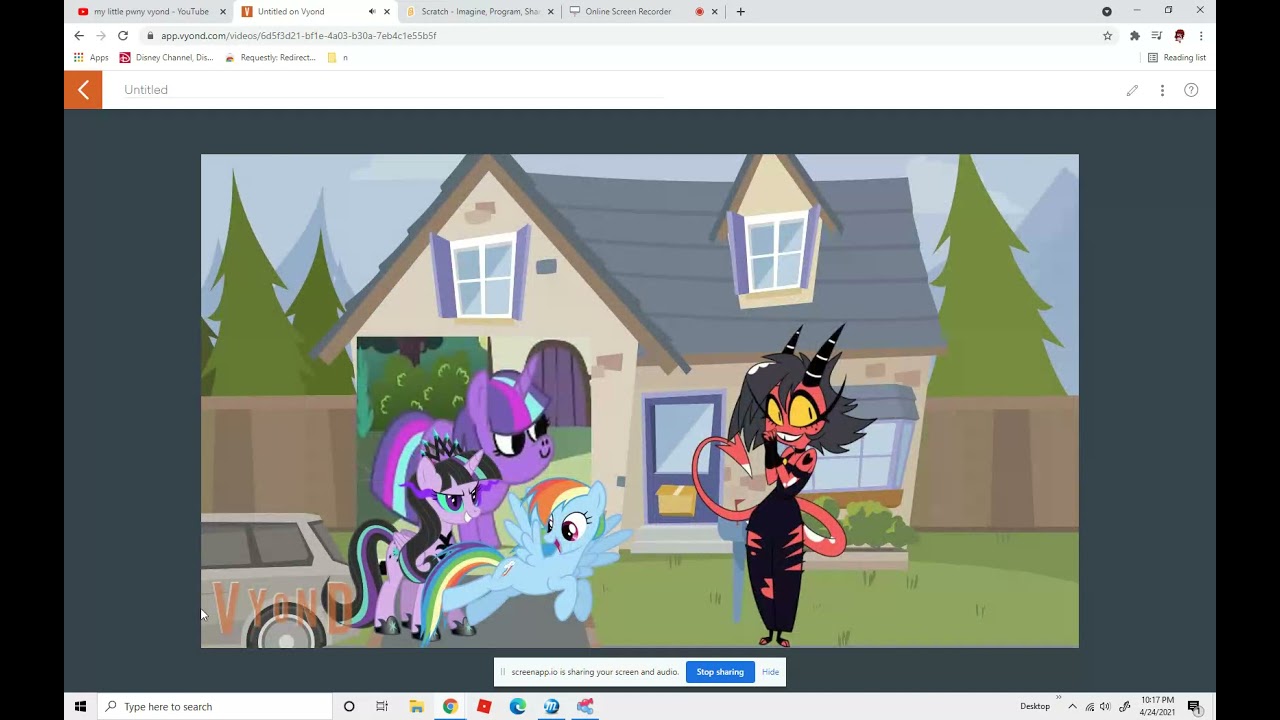Edit the video title with the pencil icon
Viewport: 1280px width, 720px height.
click(1132, 90)
